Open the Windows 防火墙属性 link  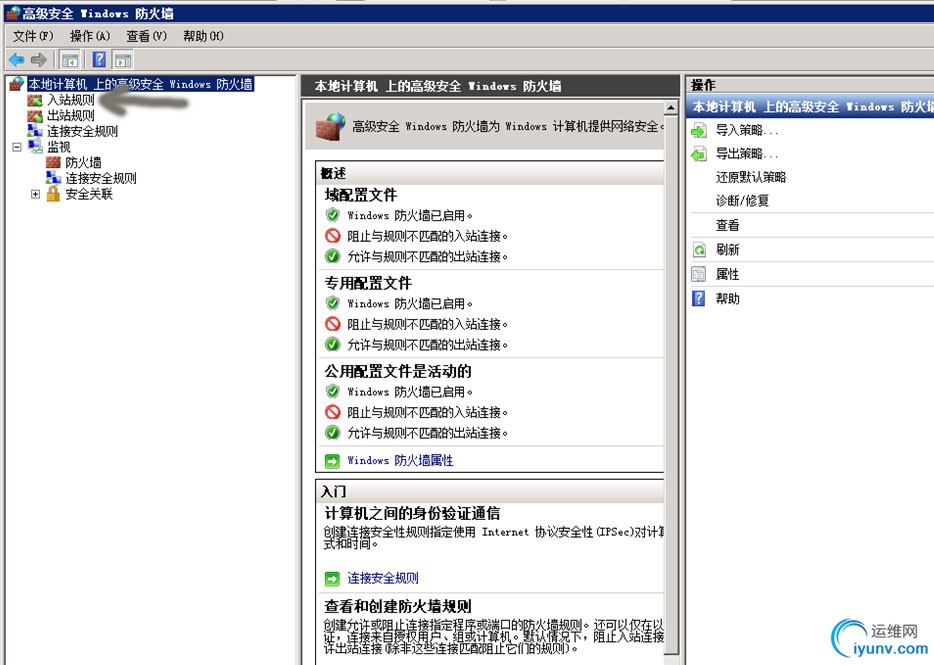click(x=400, y=461)
